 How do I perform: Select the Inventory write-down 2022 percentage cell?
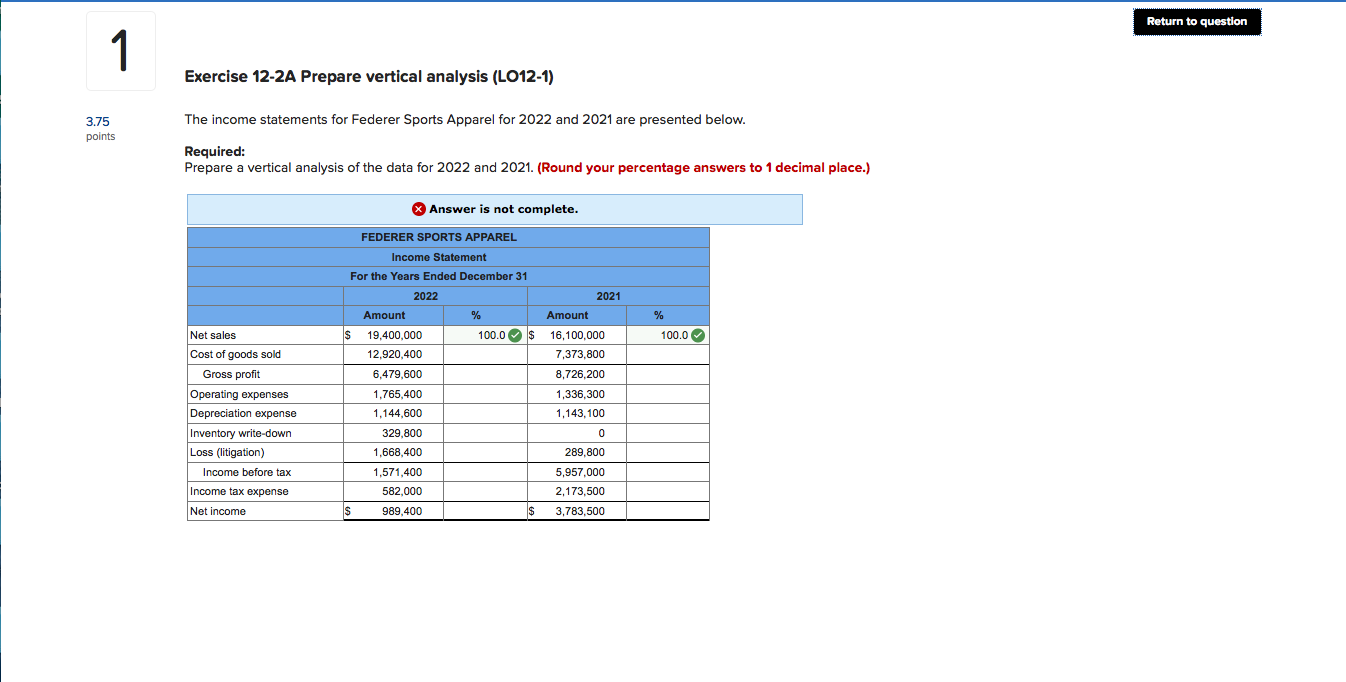click(484, 433)
